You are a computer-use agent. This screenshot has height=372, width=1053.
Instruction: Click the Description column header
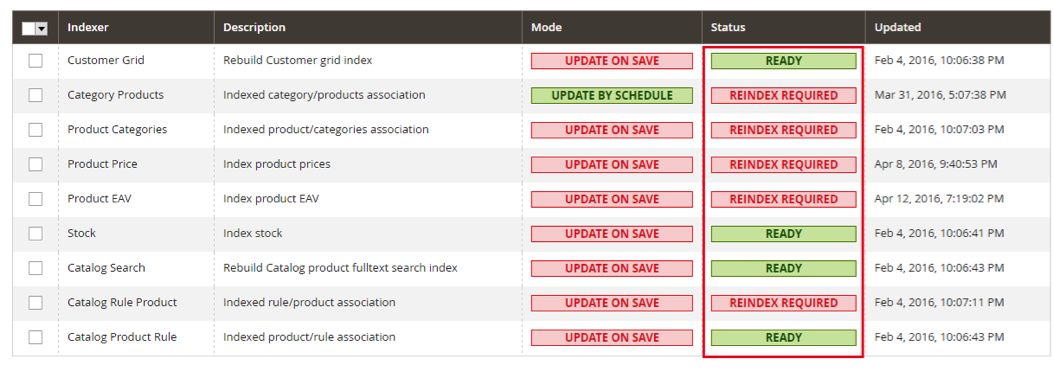coord(255,28)
